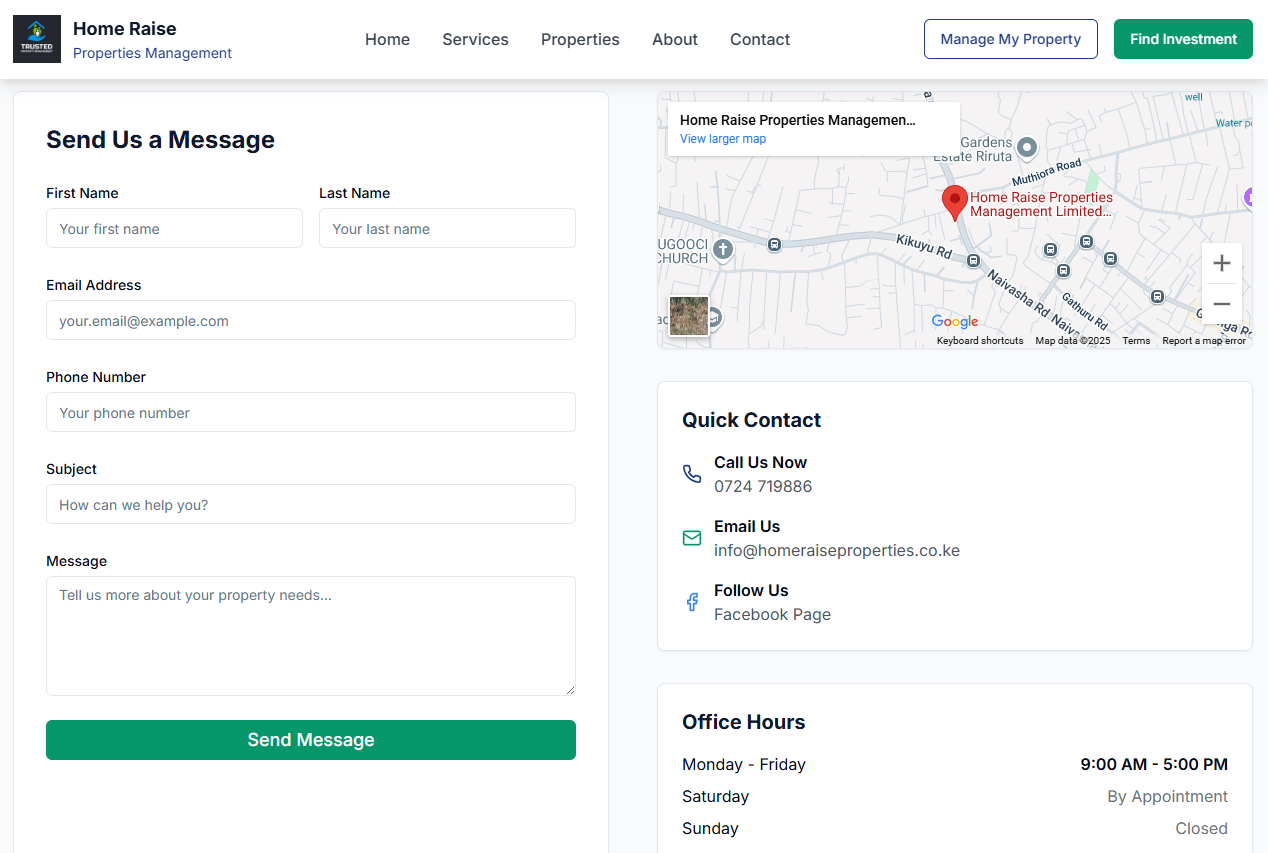Open the About page link
The image size is (1268, 853).
pos(675,39)
